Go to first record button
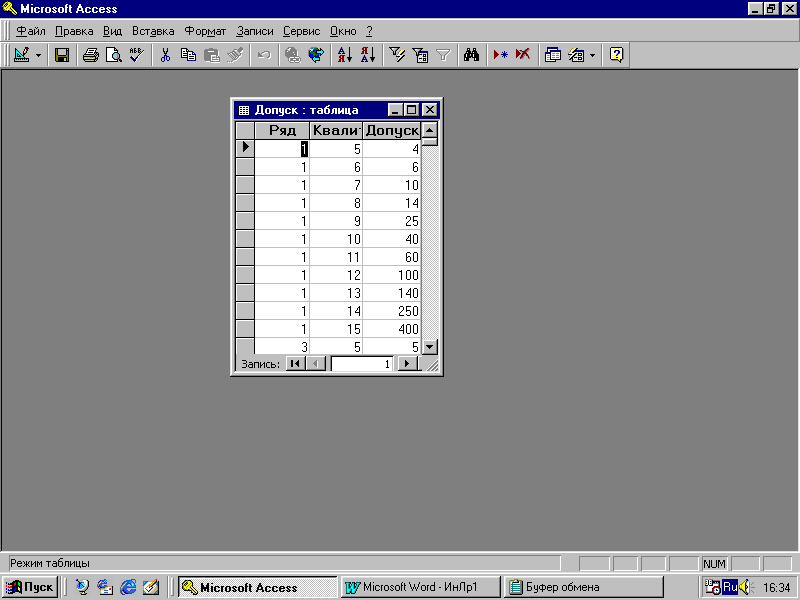This screenshot has width=800, height=600. [x=295, y=364]
